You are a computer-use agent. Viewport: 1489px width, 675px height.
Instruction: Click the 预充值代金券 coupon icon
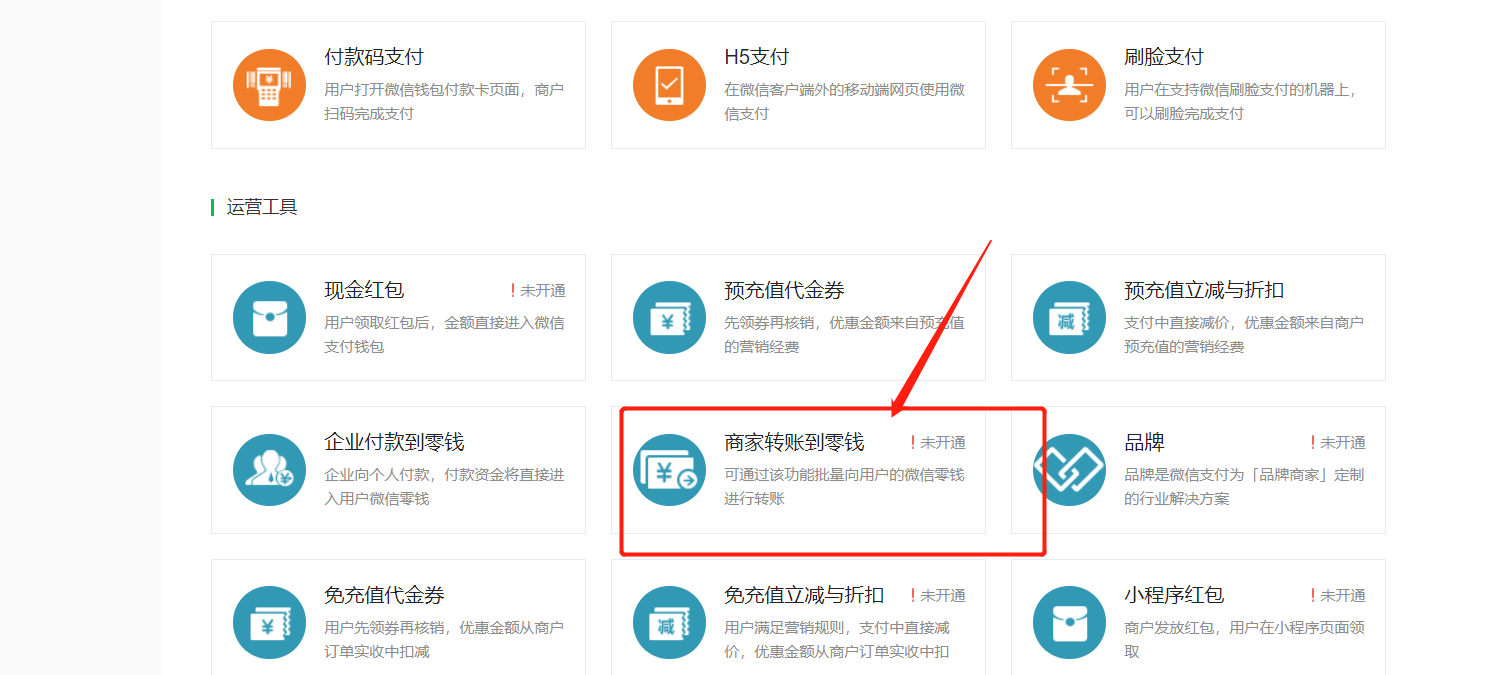670,317
